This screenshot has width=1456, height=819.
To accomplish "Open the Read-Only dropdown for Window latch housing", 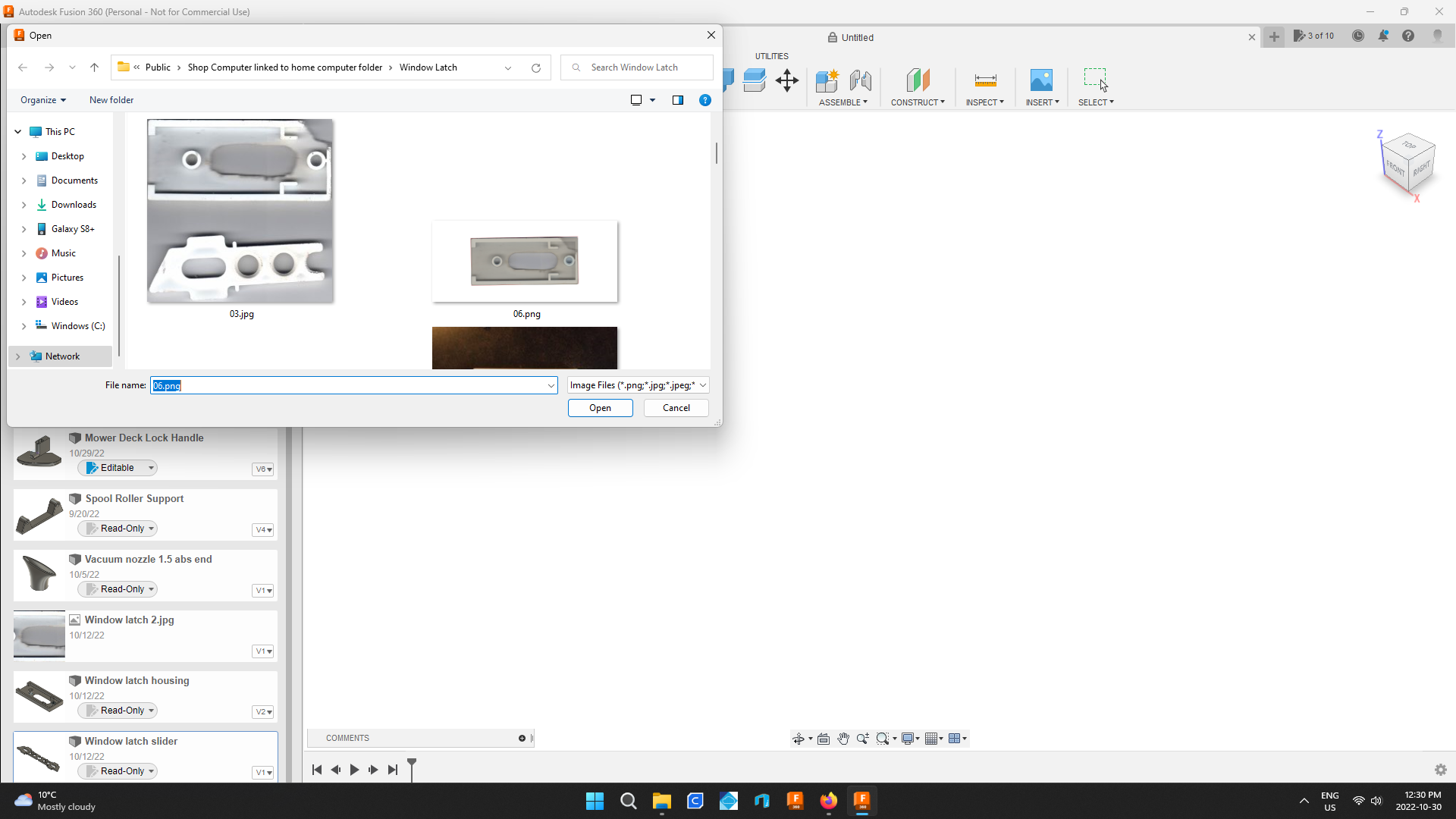I will (x=118, y=711).
